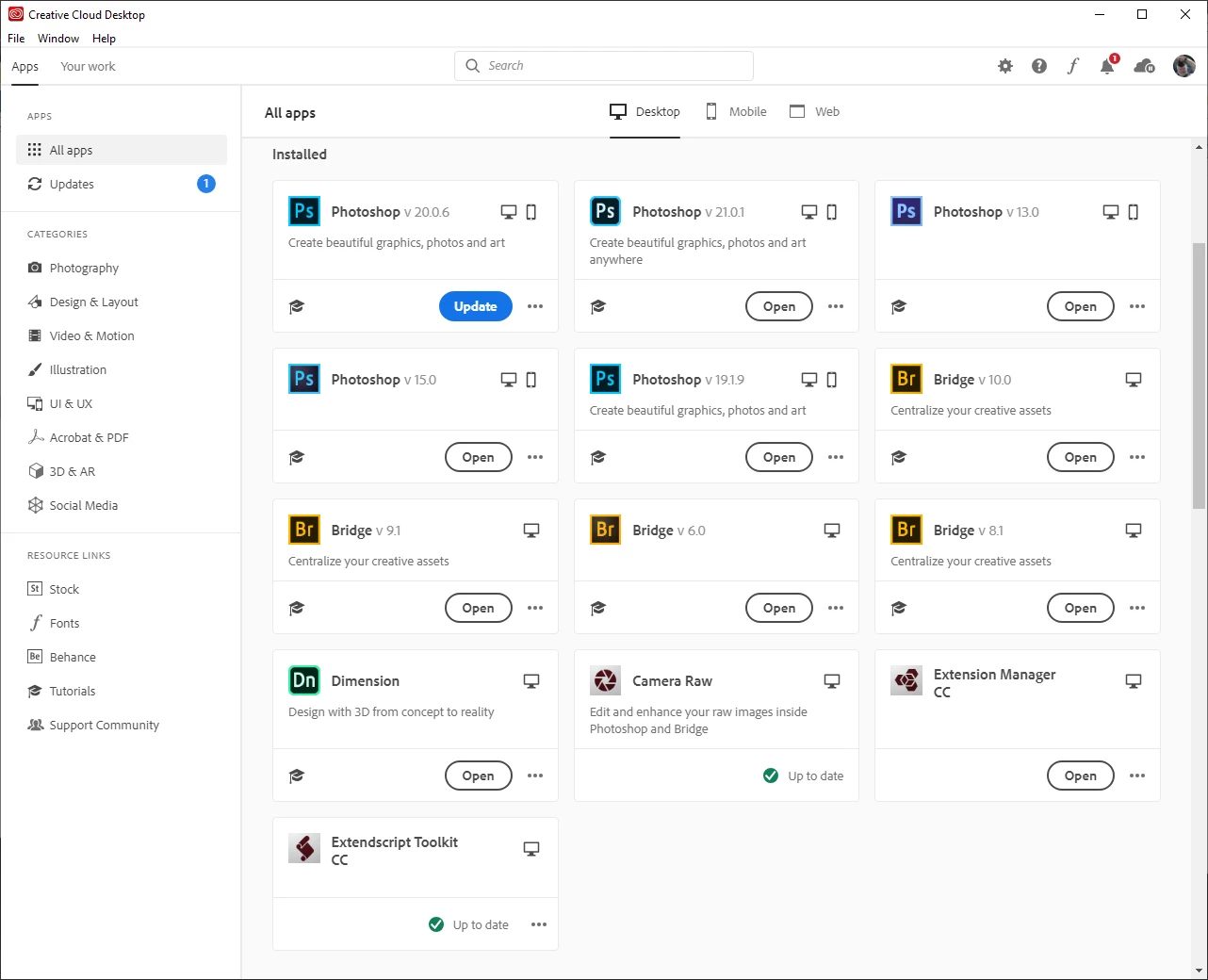Click the Bridge v 6.0 app icon
Screen dimensions: 1208x980
606,530
